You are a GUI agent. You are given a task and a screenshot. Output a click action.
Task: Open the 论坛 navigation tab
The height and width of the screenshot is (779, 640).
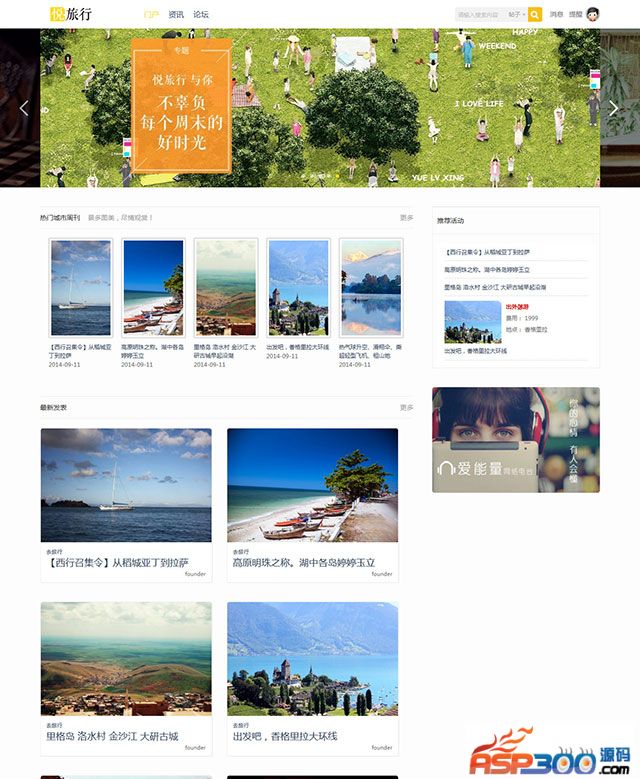coord(201,14)
